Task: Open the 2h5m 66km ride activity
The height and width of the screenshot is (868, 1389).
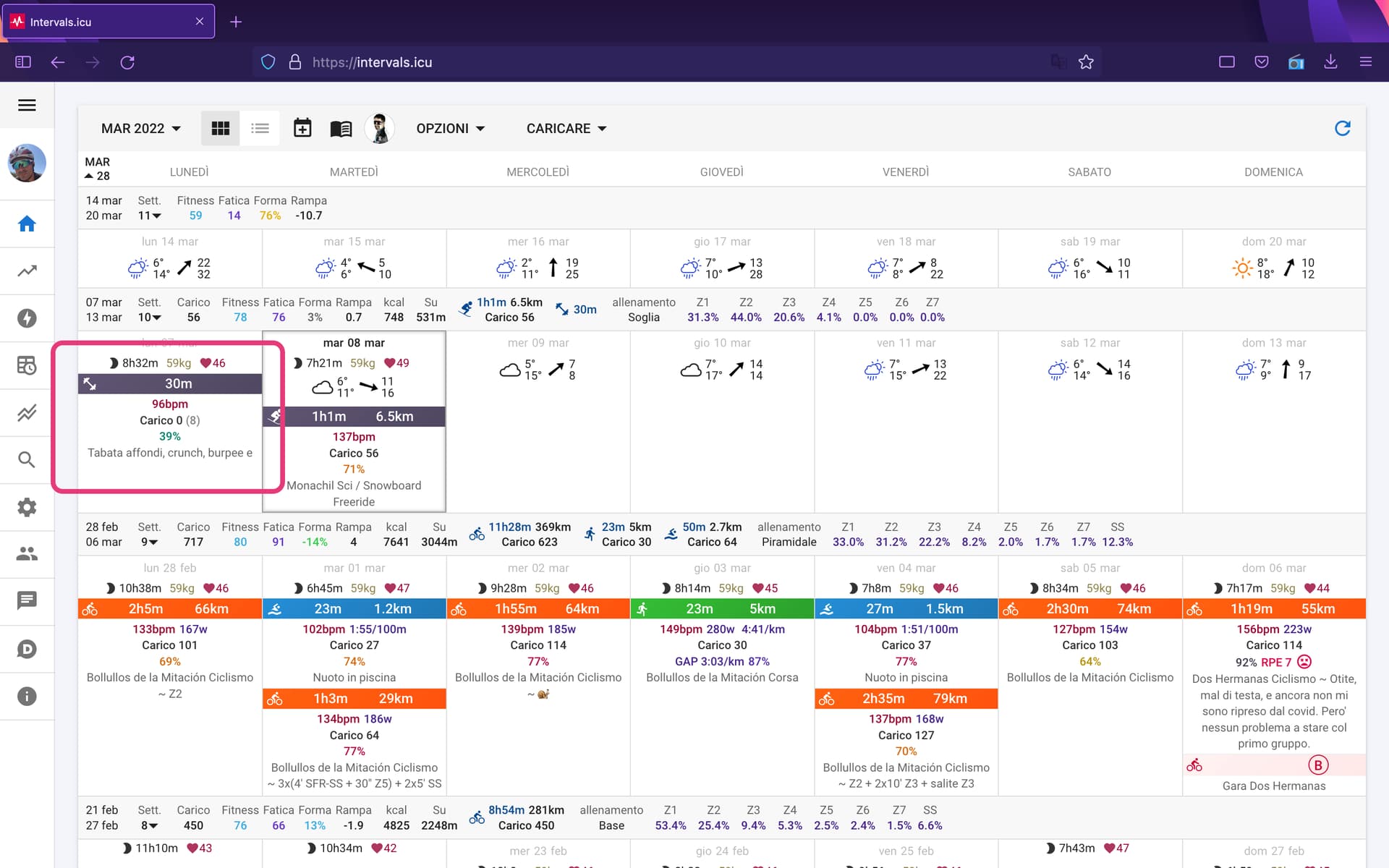Action: click(x=170, y=609)
